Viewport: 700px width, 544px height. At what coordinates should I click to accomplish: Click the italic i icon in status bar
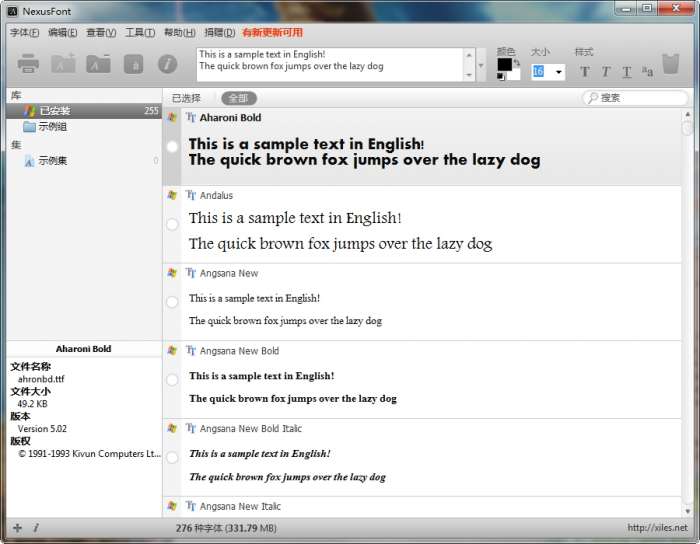(x=36, y=528)
